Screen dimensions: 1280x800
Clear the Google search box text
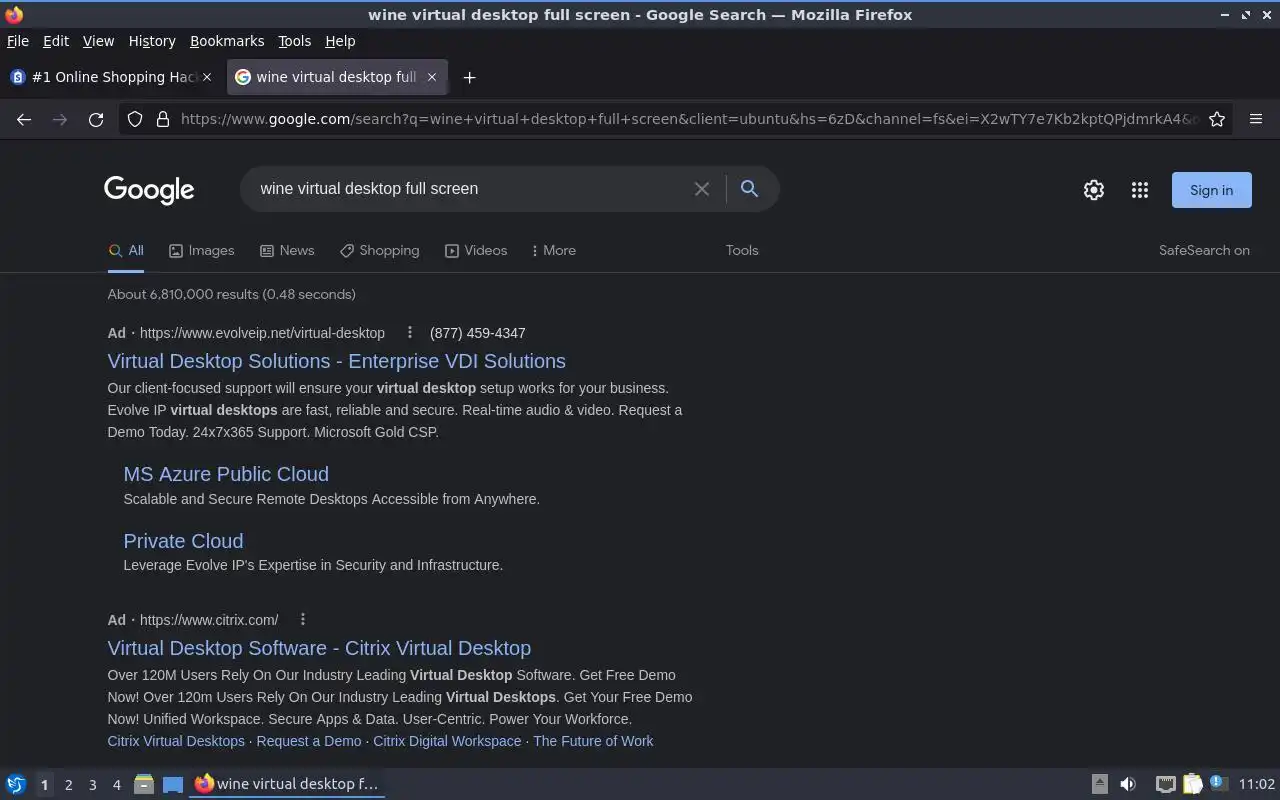coord(702,189)
